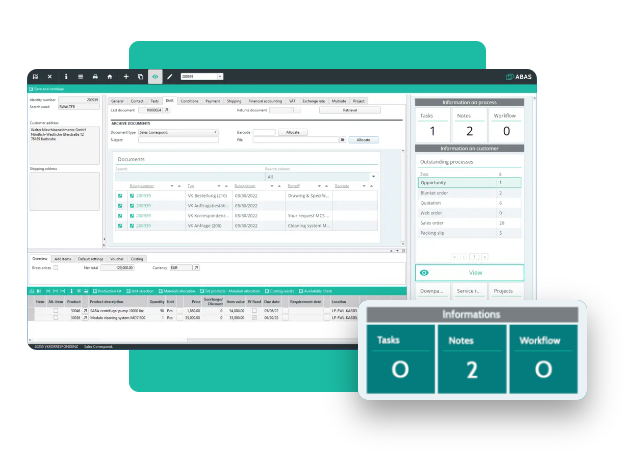Image resolution: width=633 pixels, height=450 pixels.
Task: Toggle the view mode eye icon in the toolbar
Action: coord(155,77)
